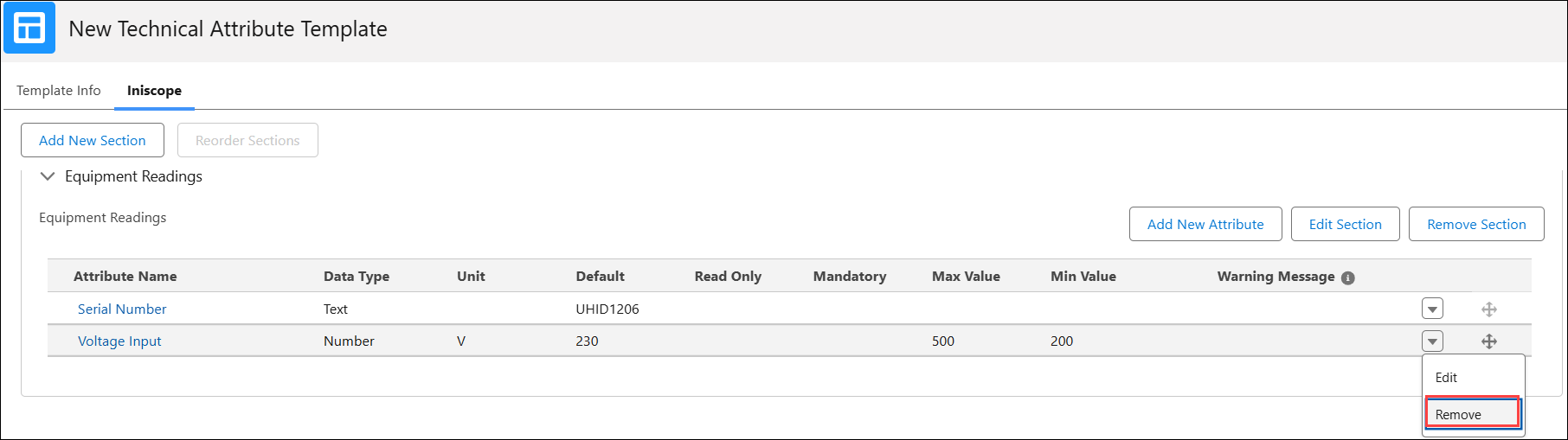
Task: Click the Reorder Sections button
Action: coord(247,140)
